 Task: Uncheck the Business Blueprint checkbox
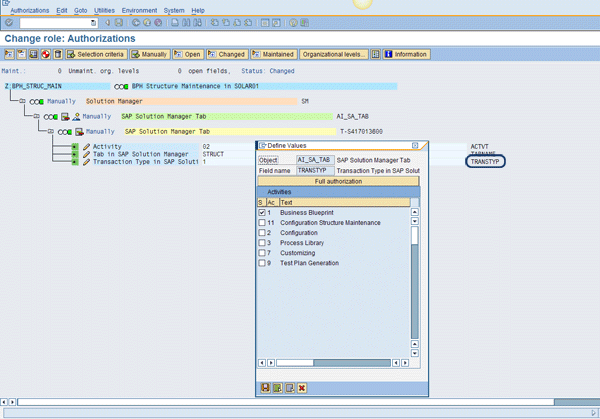pyautogui.click(x=262, y=213)
